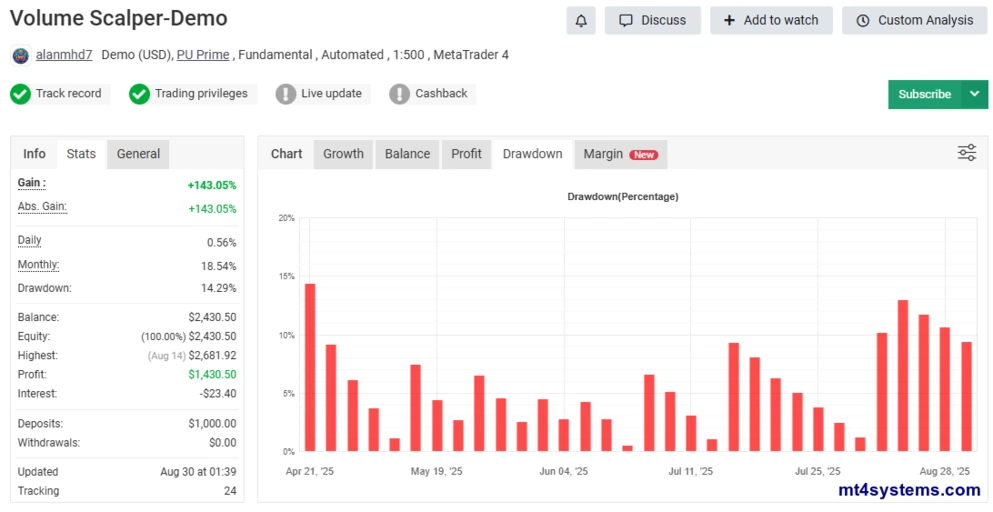Click the Withdrawals $0.00 value
This screenshot has height=512, width=993.
223,442
